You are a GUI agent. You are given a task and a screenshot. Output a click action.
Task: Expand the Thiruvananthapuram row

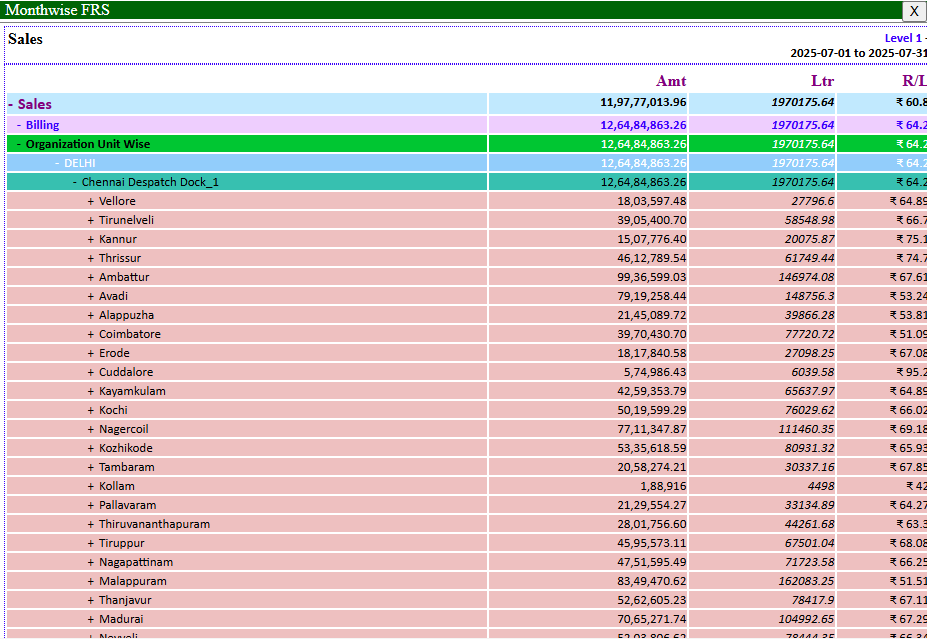(x=91, y=524)
